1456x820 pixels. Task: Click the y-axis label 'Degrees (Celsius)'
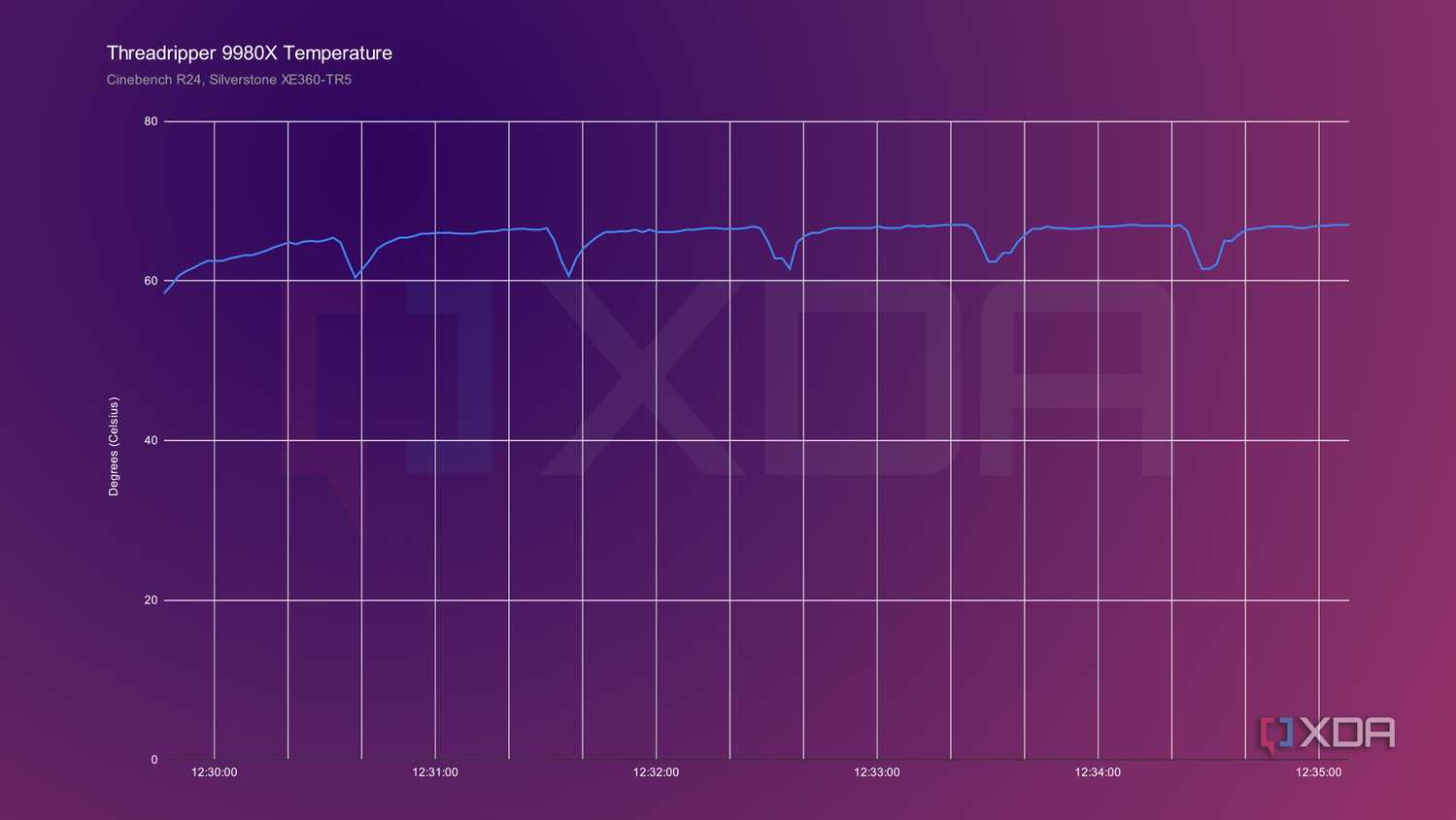pos(114,447)
